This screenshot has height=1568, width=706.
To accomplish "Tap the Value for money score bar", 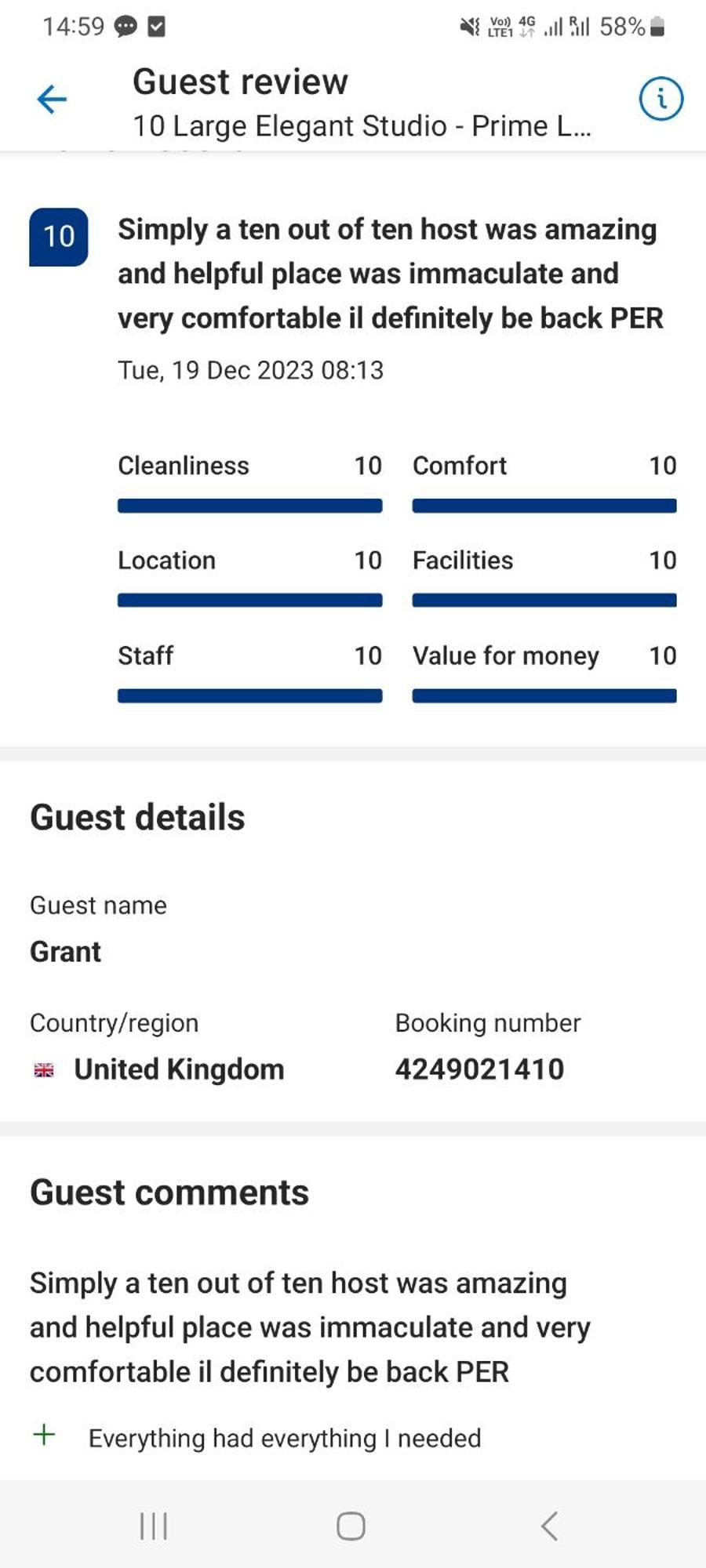I will 544,695.
